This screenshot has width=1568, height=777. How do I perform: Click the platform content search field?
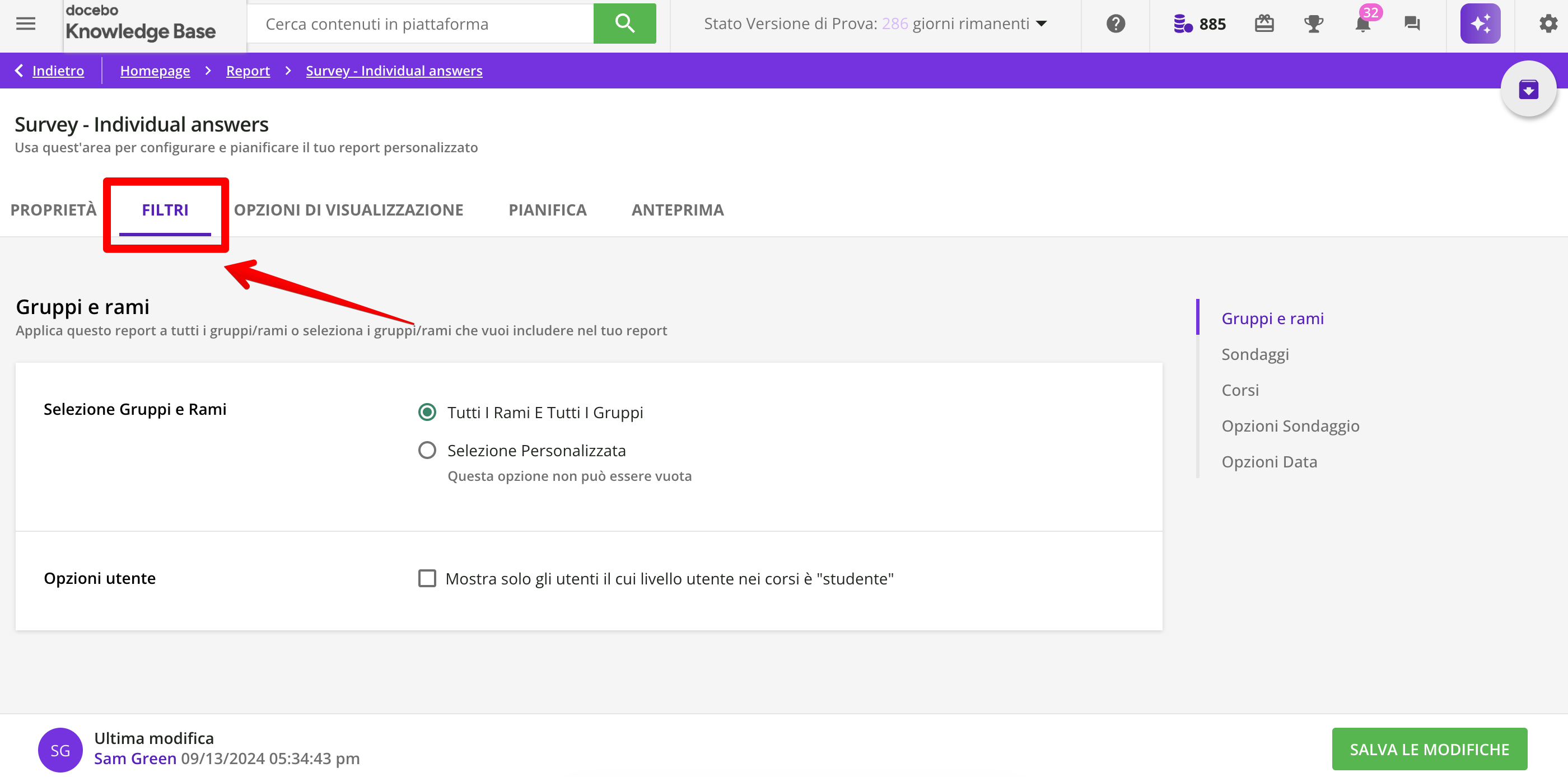tap(420, 24)
